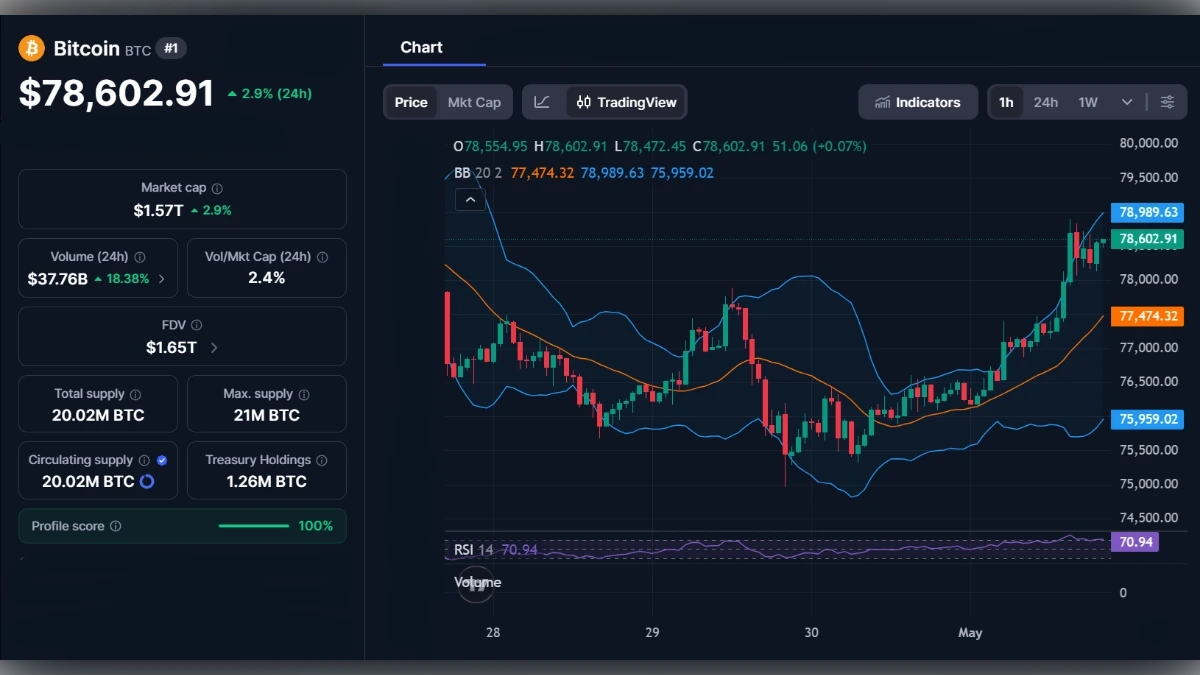Open the Indicators button
1200x675 pixels.
click(x=918, y=102)
